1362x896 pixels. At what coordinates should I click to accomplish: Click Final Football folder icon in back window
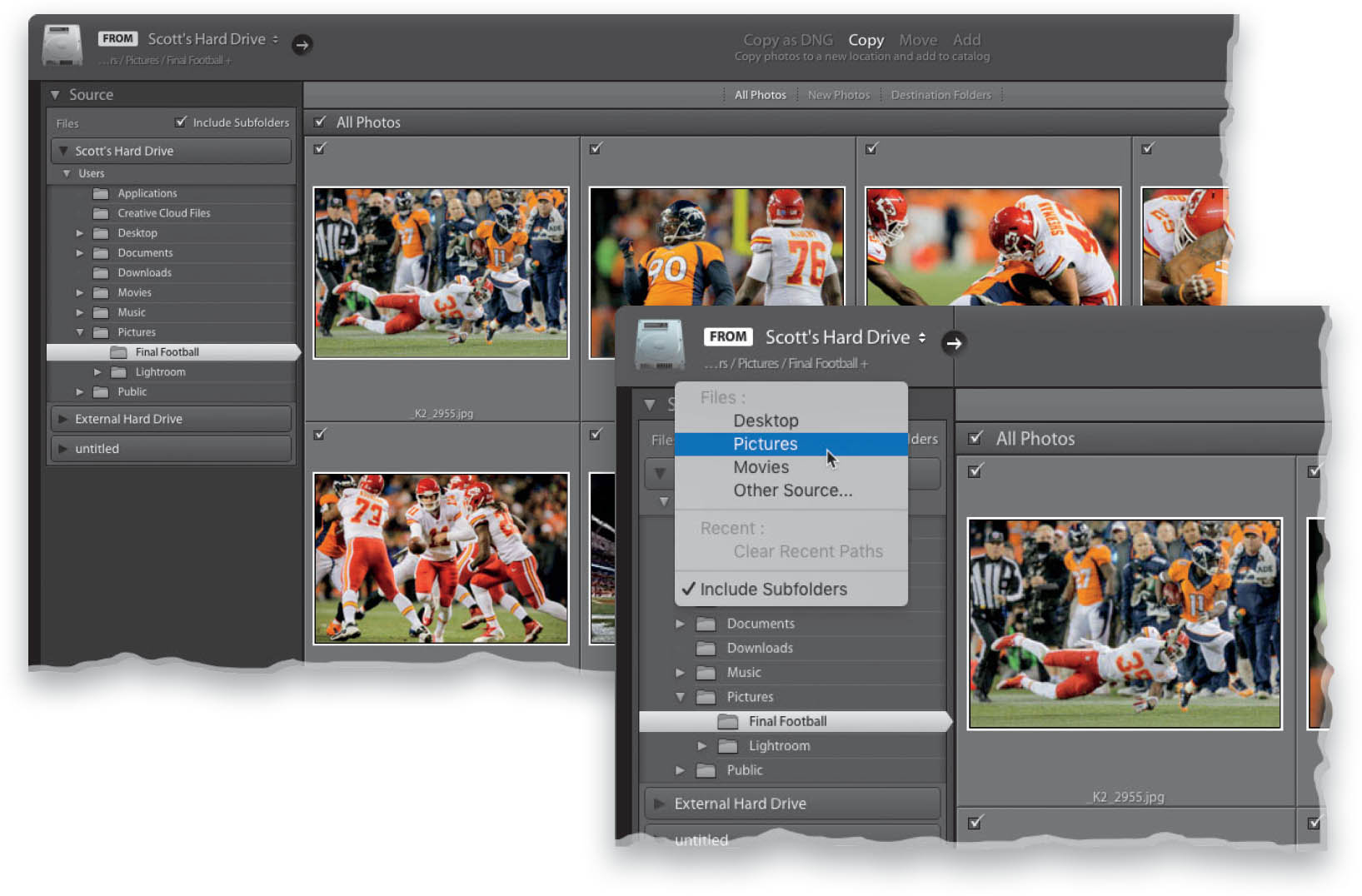118,352
